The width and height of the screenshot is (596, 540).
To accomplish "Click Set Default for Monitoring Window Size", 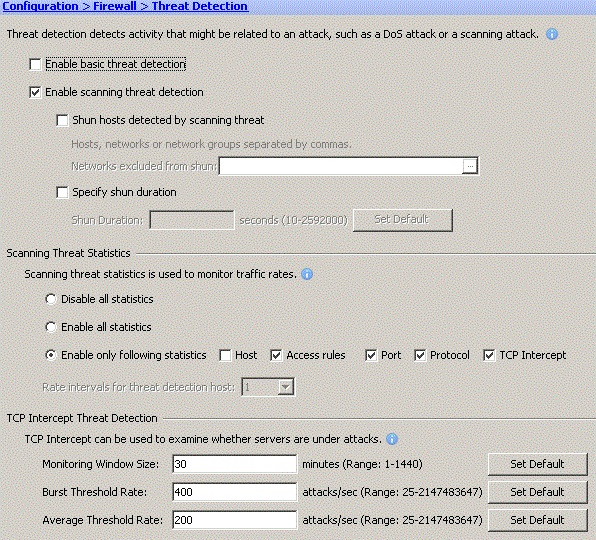I will (537, 464).
